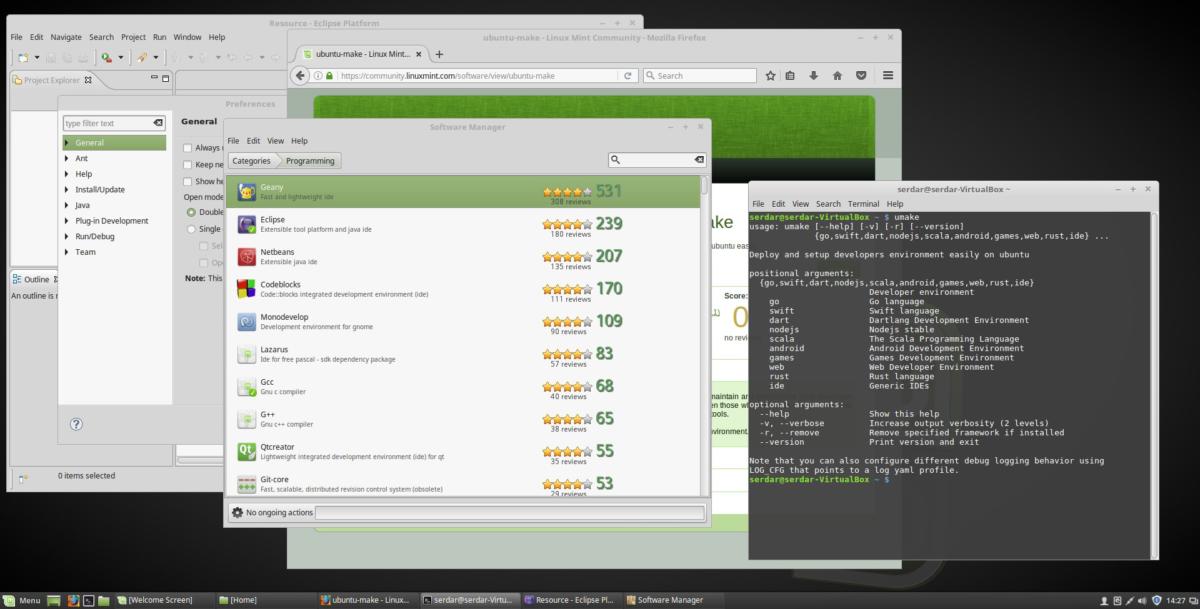Switch to the ubuntu-make Firefox tab
This screenshot has height=609, width=1200.
pos(361,54)
